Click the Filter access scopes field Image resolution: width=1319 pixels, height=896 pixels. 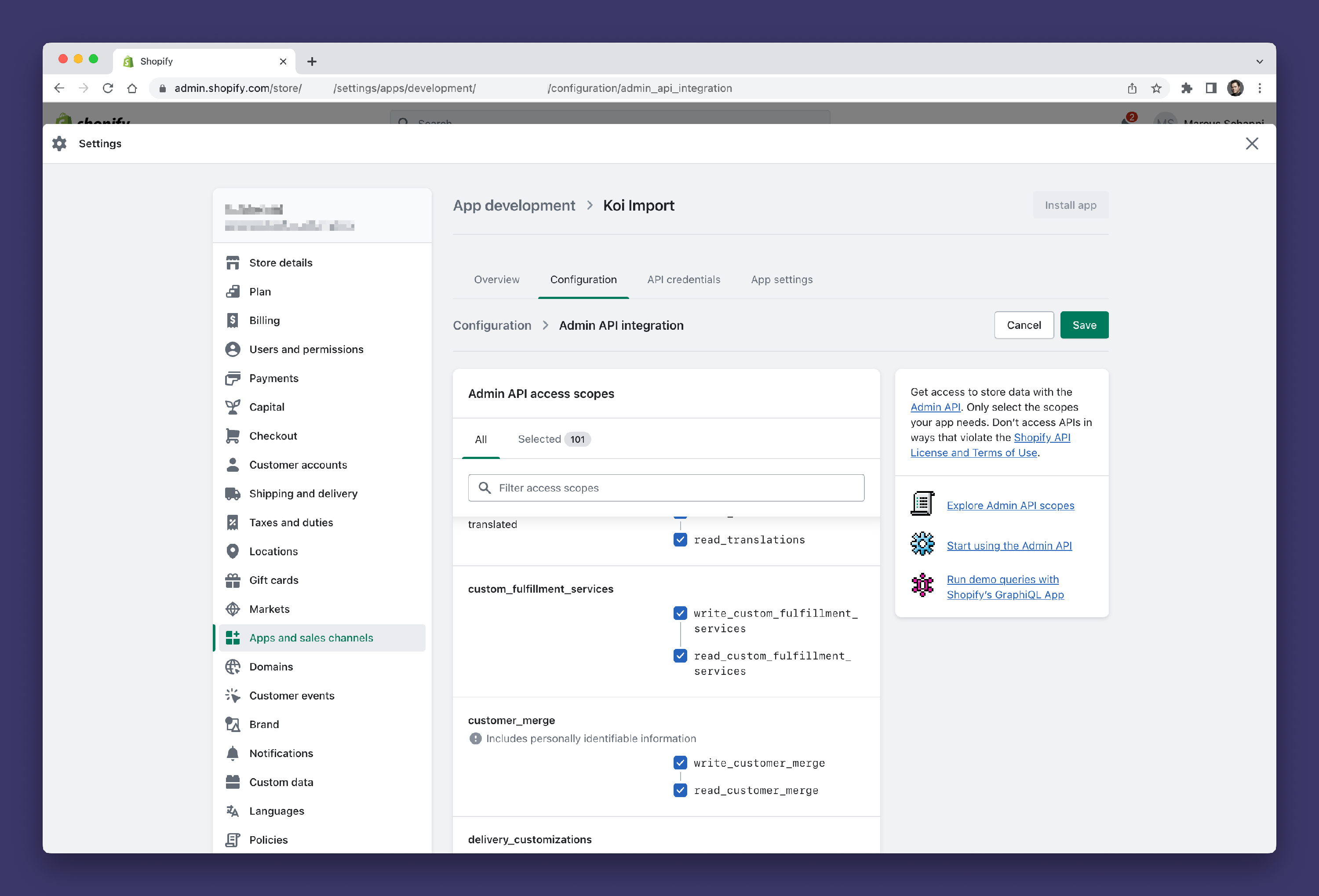(x=666, y=488)
